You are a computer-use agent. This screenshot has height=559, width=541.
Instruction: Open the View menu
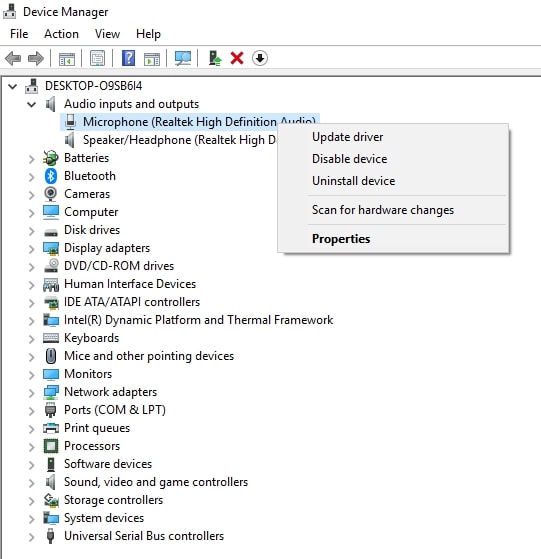(107, 34)
